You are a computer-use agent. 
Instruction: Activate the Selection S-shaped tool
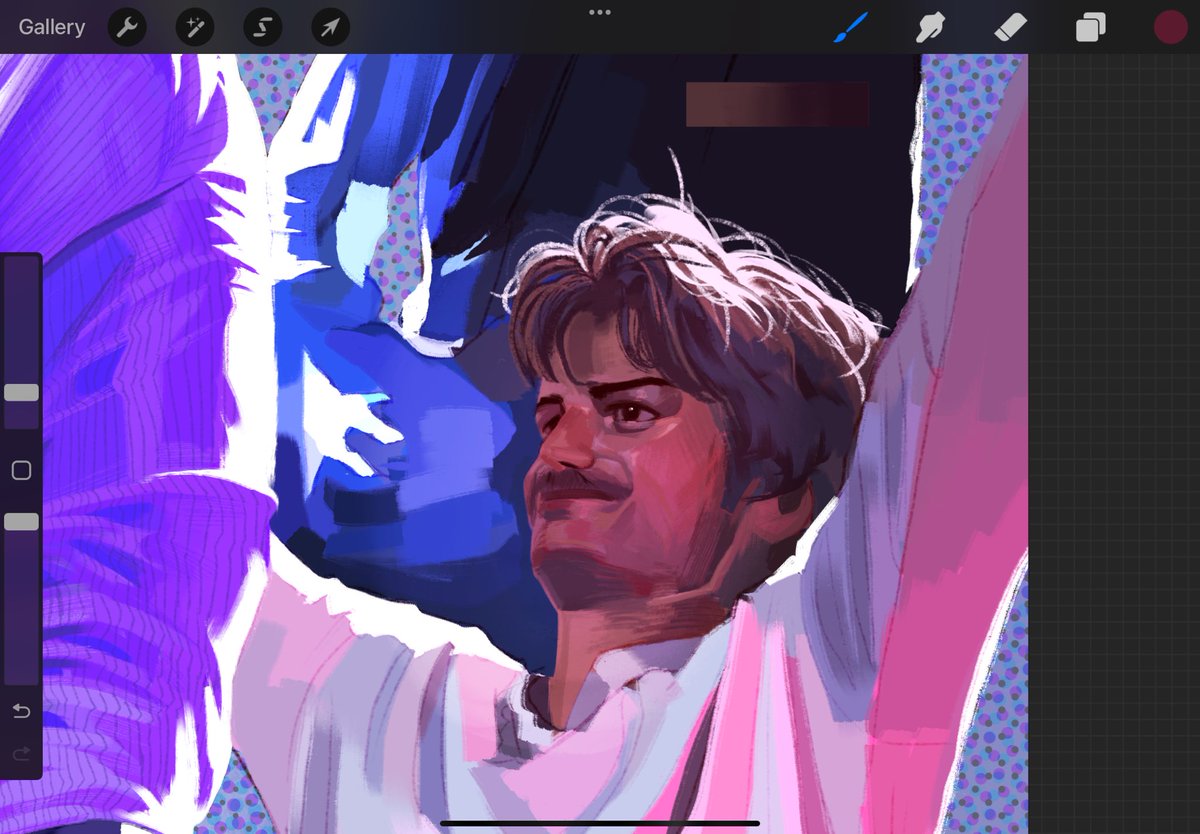tap(262, 27)
